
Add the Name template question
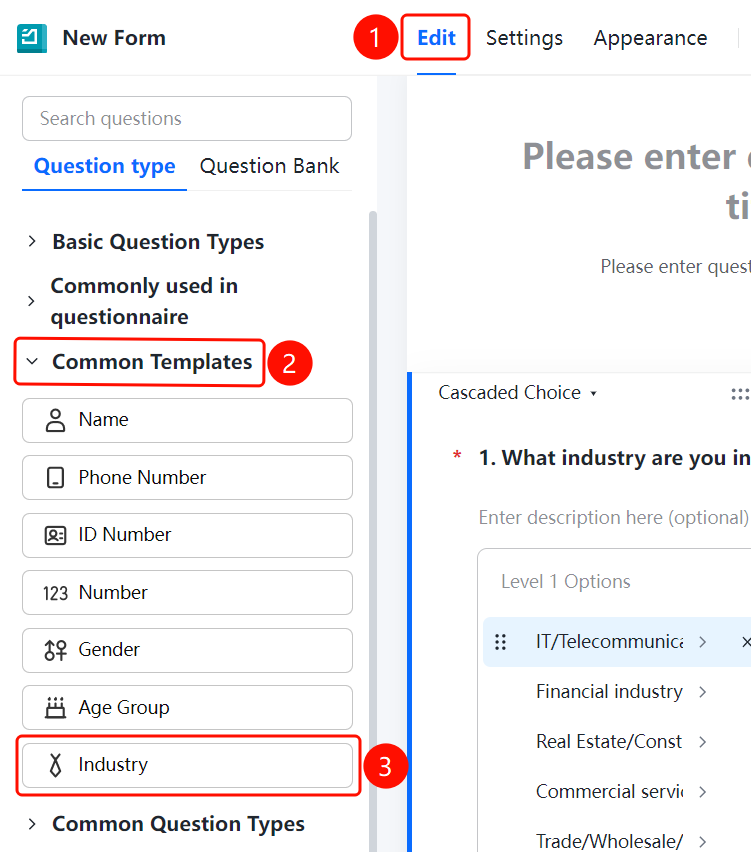pos(187,420)
